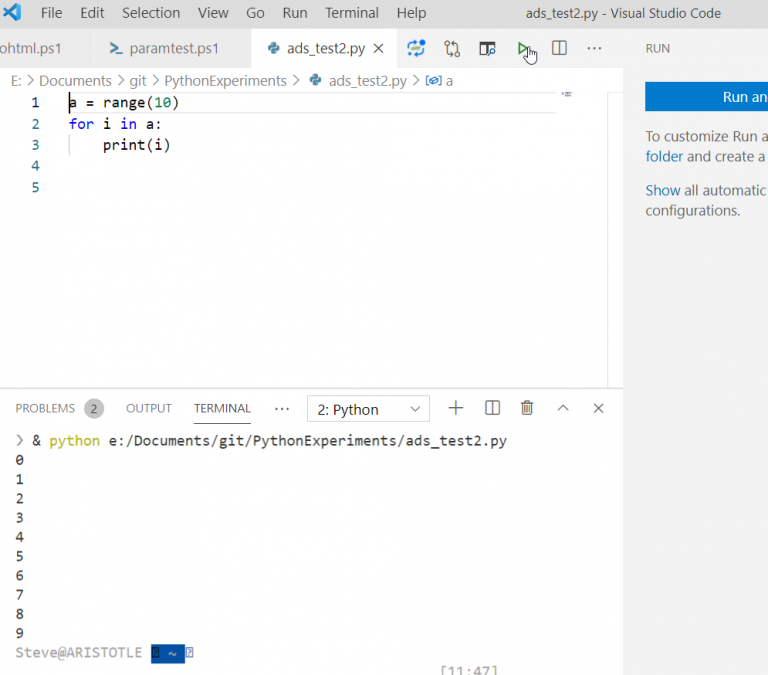Click the blue sync arrows icon in editor toolbar
The height and width of the screenshot is (675, 768).
(416, 48)
